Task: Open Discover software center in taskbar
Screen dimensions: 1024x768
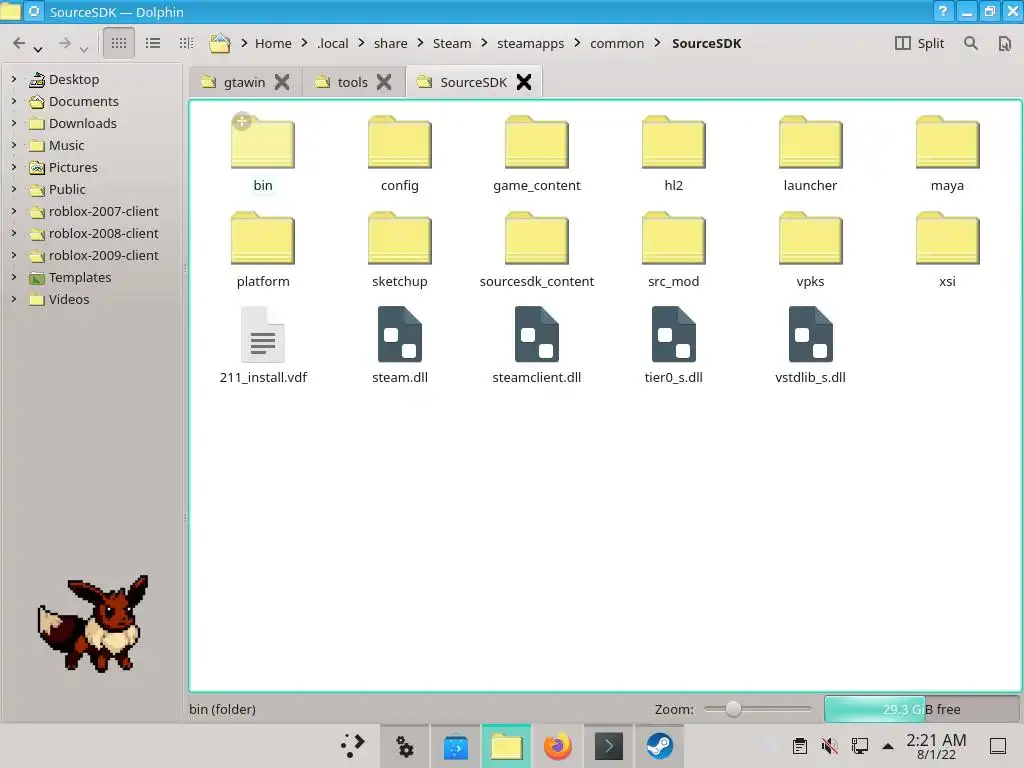Action: pos(456,746)
